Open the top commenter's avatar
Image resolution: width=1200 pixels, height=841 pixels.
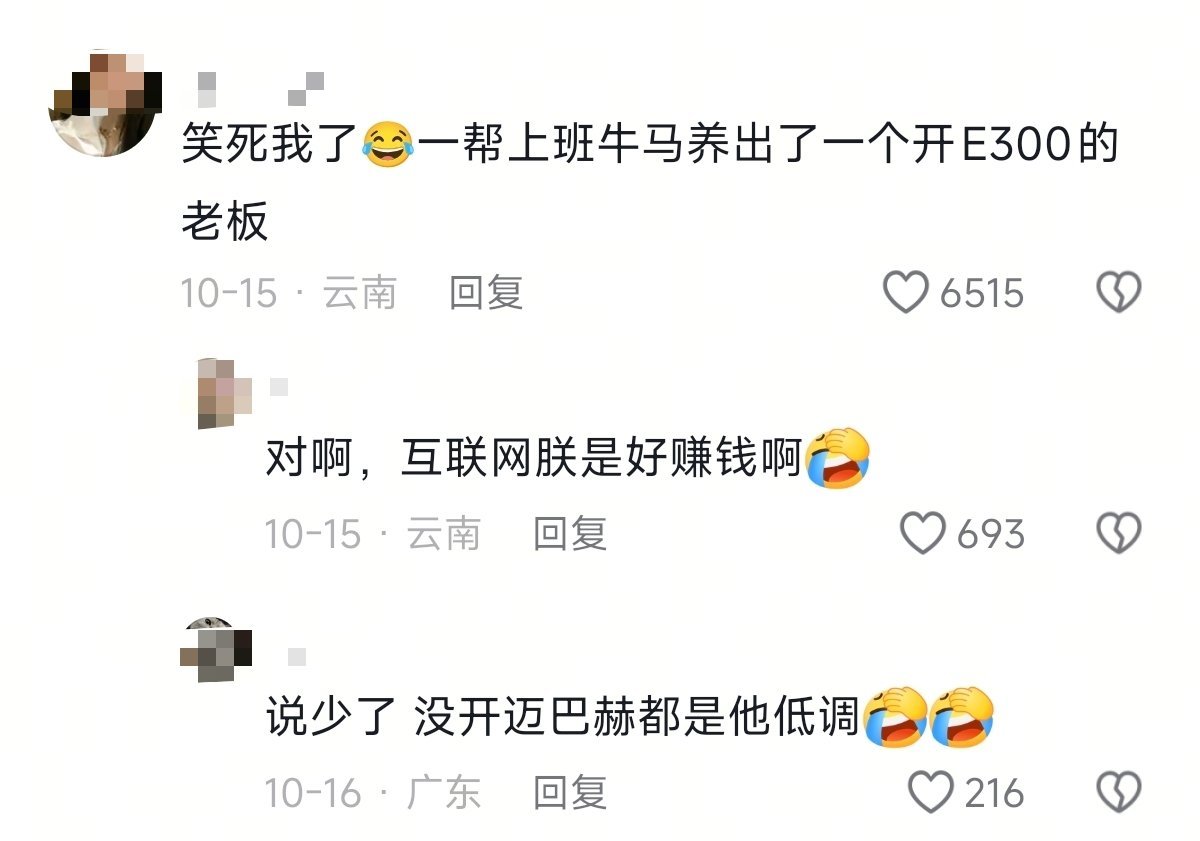[x=100, y=104]
